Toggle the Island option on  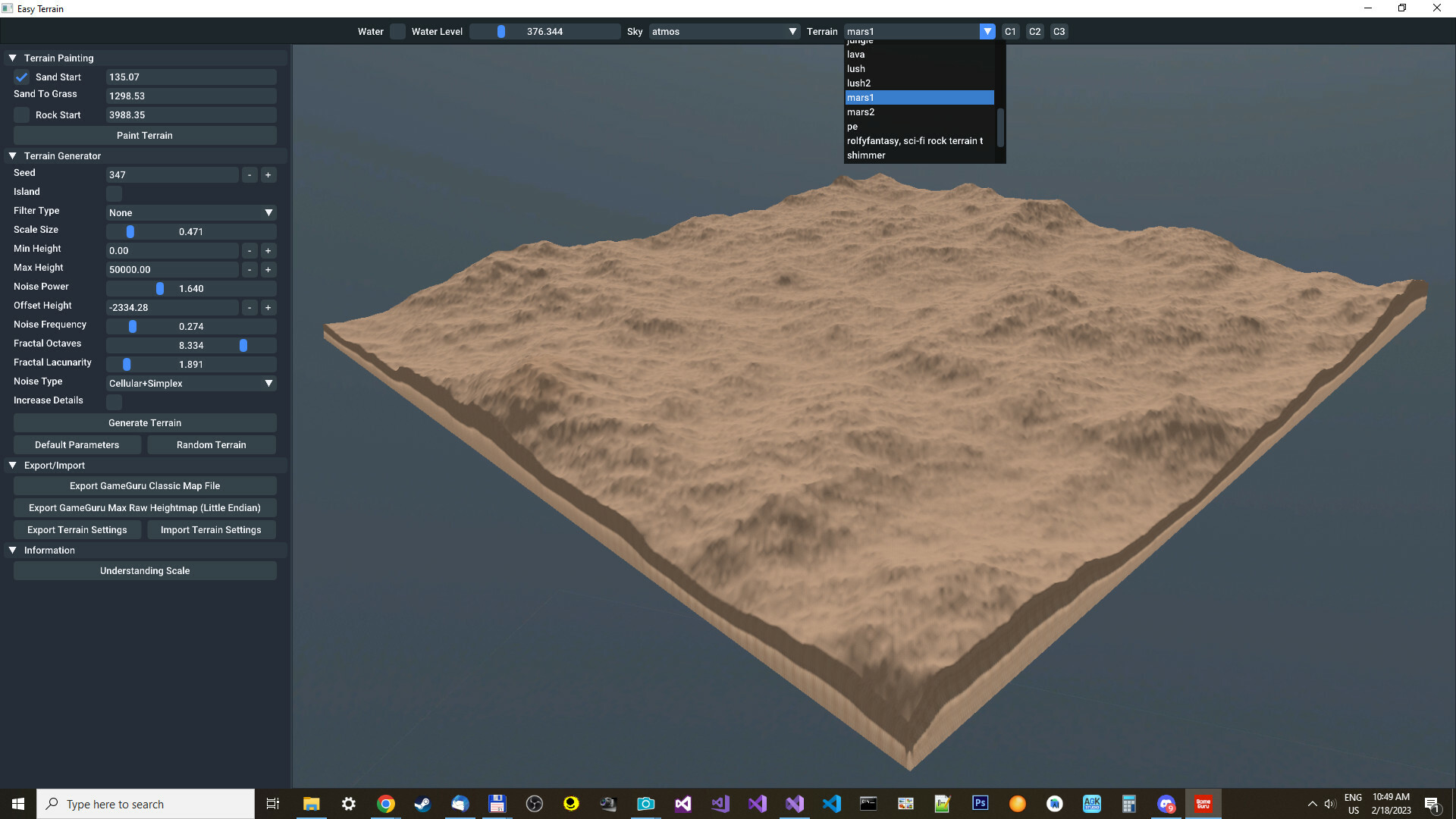pyautogui.click(x=114, y=194)
